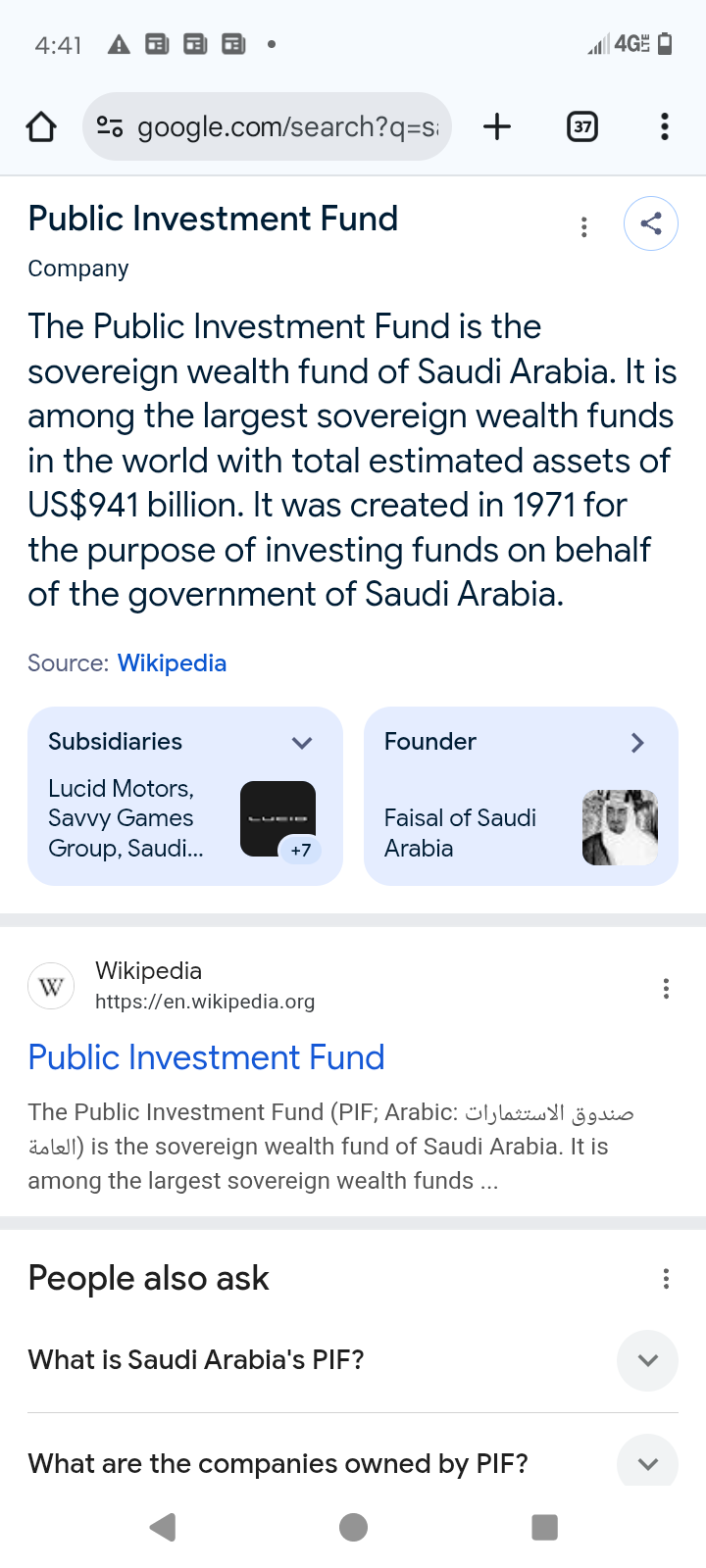This screenshot has height=1568, width=706.
Task: Open the Wikipedia source link
Action: pos(172,663)
